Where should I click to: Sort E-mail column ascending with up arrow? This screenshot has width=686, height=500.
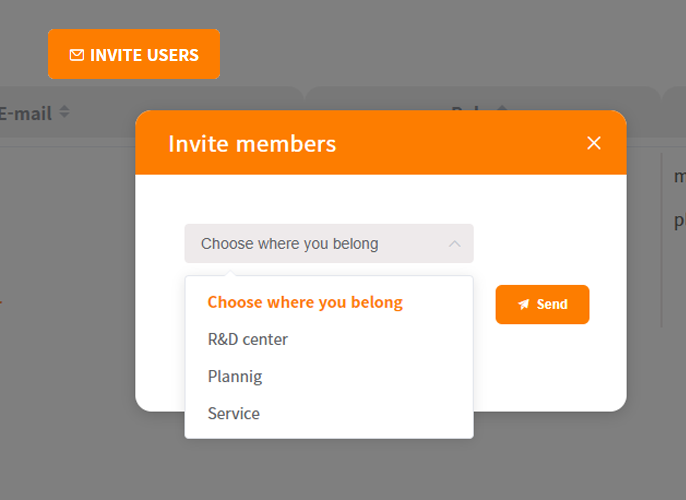click(x=64, y=108)
